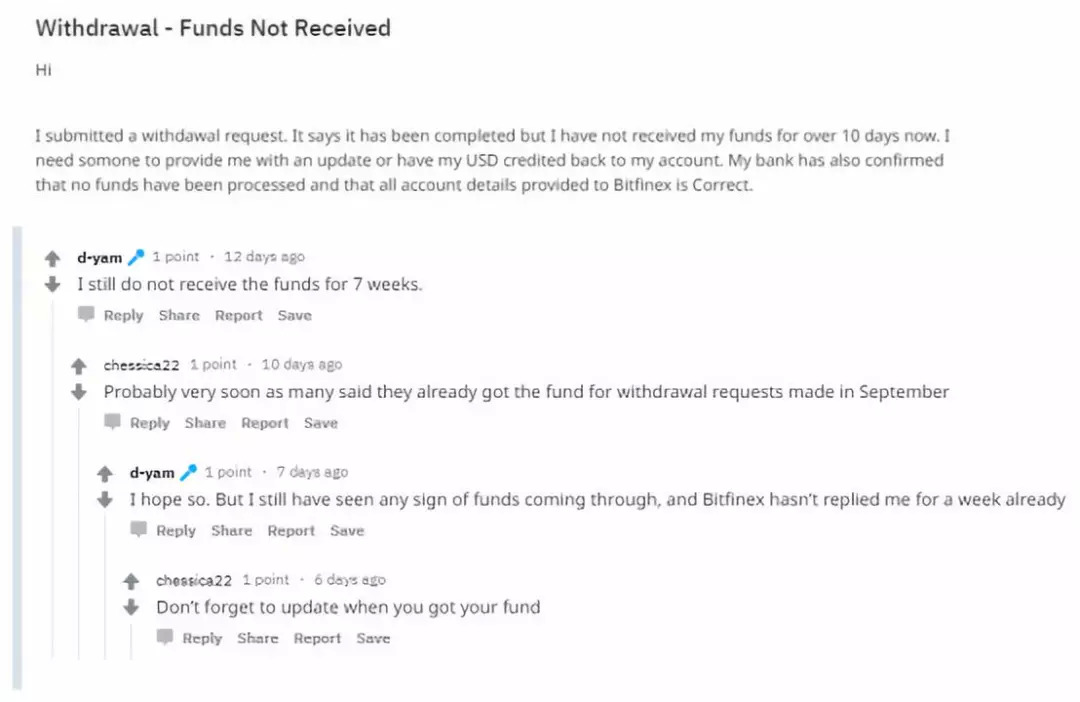Downvote d-yam's 'I hope so' comment

pyautogui.click(x=105, y=499)
